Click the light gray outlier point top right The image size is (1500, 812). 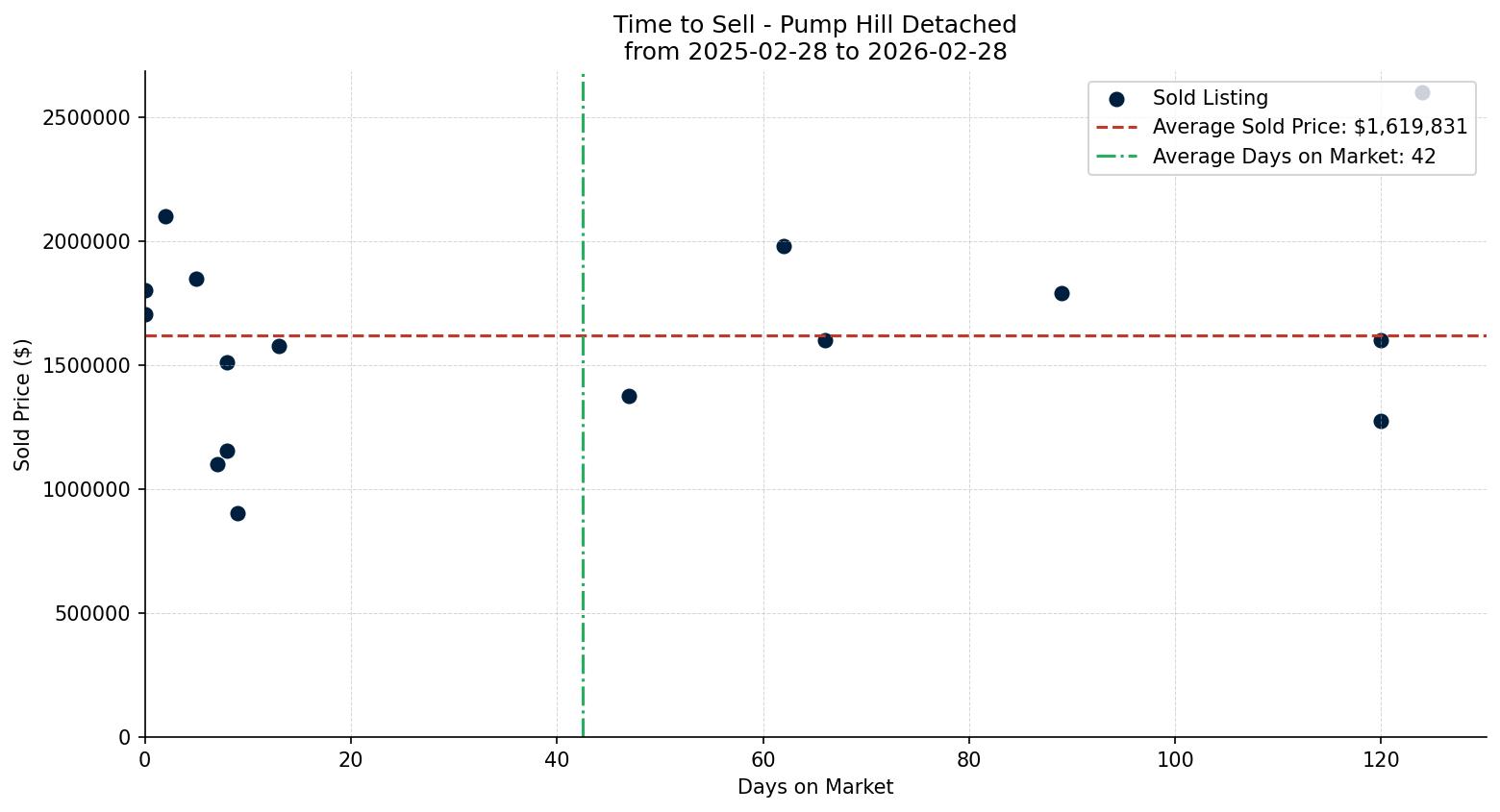[x=1421, y=92]
